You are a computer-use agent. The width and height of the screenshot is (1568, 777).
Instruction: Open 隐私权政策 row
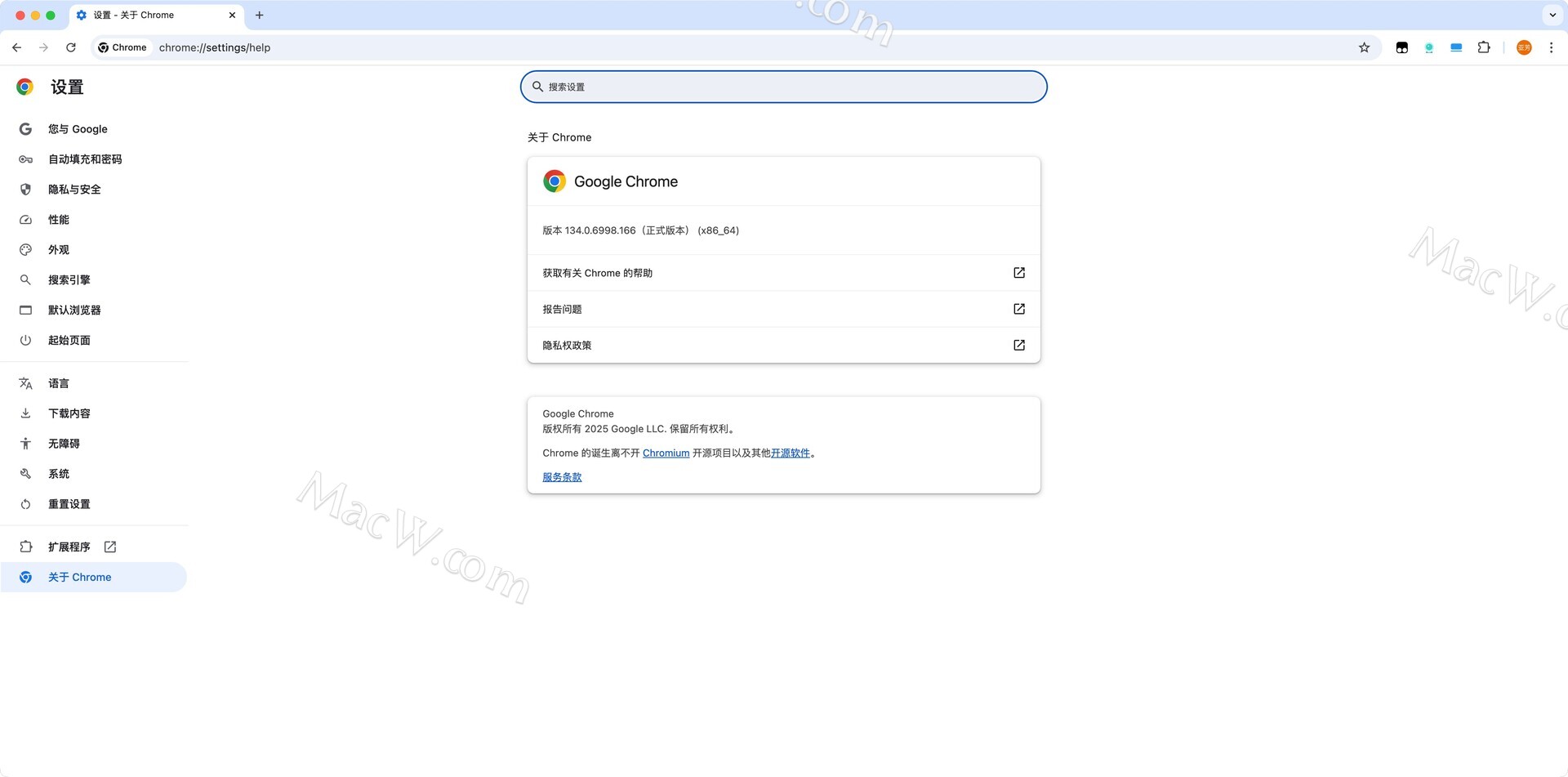pos(784,345)
